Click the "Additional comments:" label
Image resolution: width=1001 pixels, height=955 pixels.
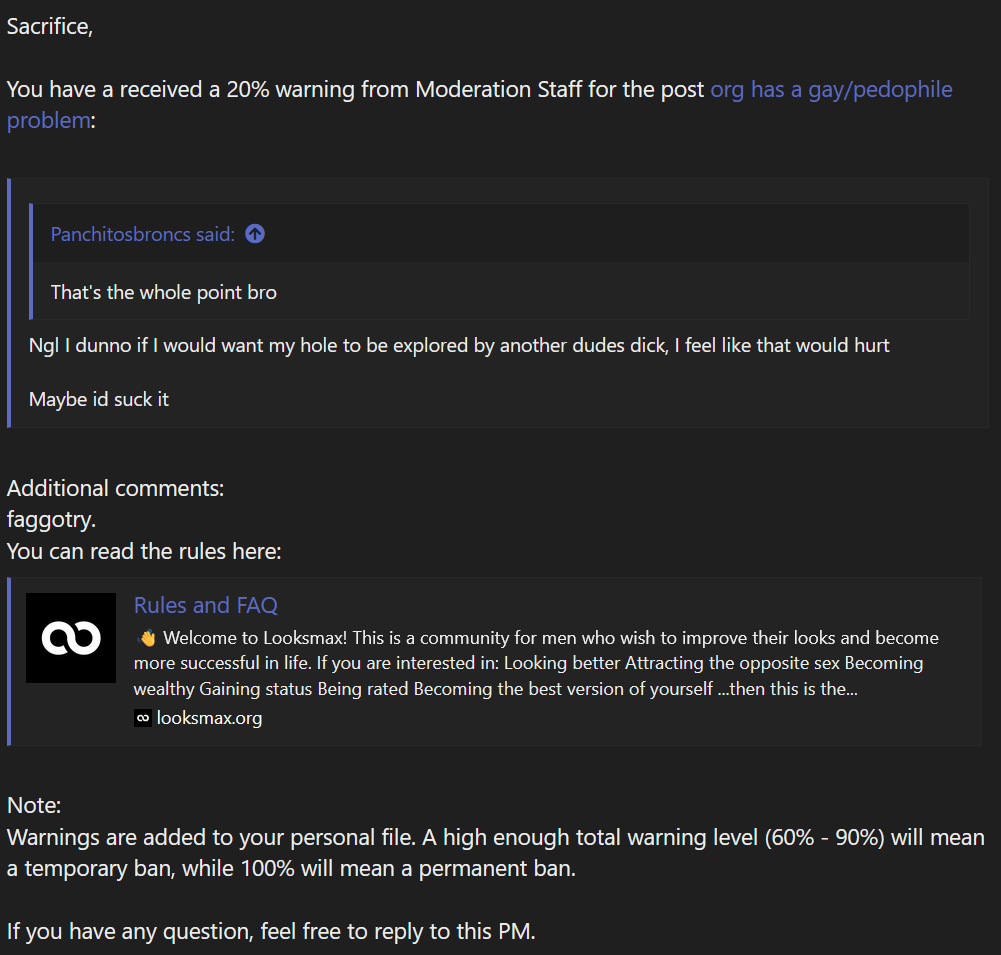(116, 488)
